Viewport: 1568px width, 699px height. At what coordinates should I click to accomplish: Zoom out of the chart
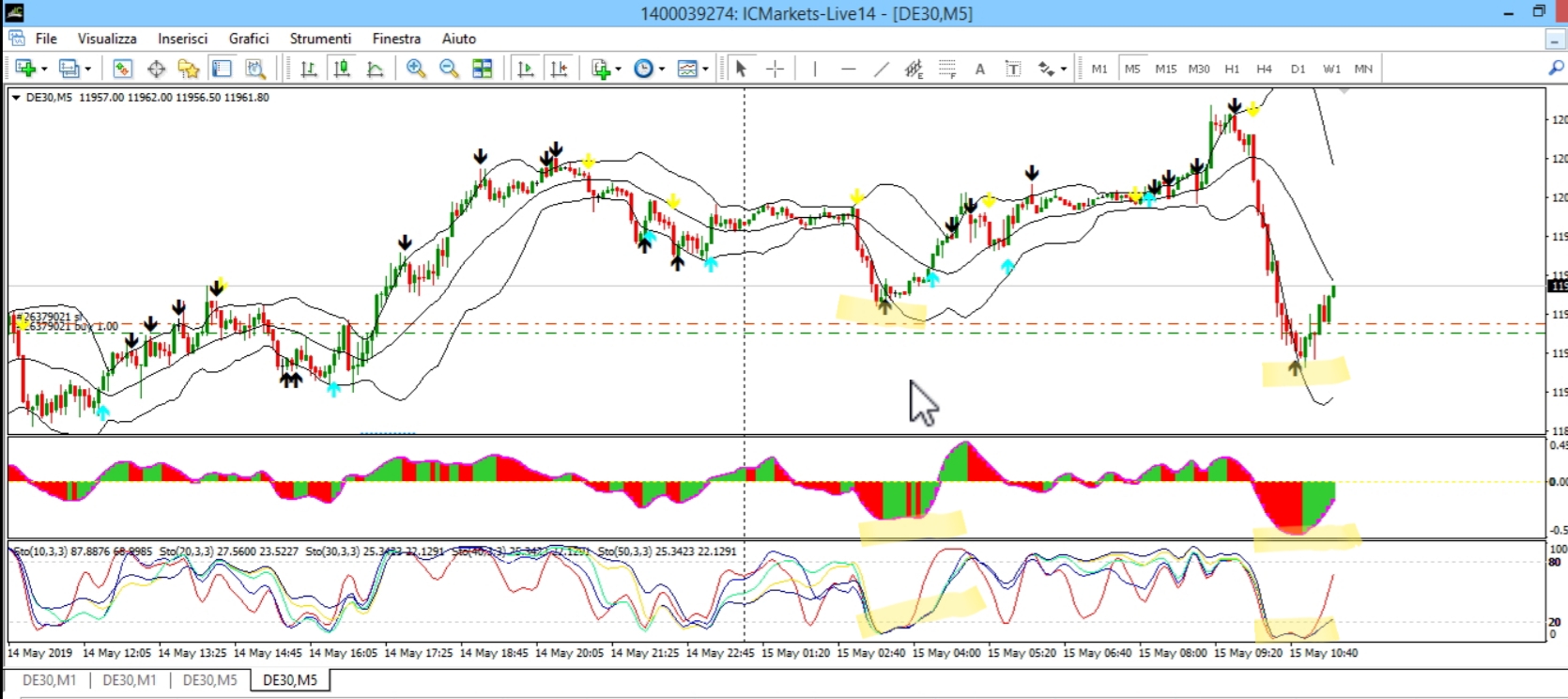pos(449,69)
